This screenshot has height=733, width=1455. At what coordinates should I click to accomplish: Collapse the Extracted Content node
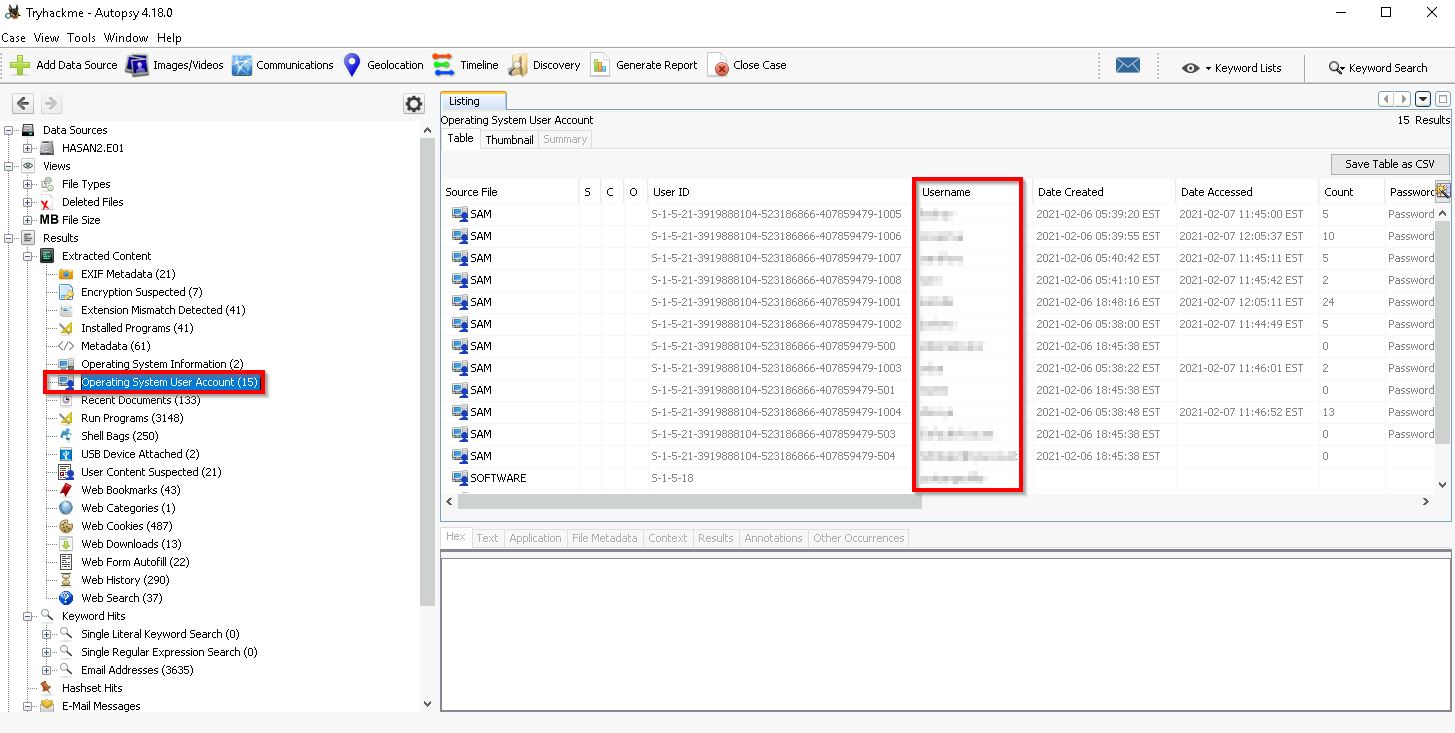[x=29, y=256]
